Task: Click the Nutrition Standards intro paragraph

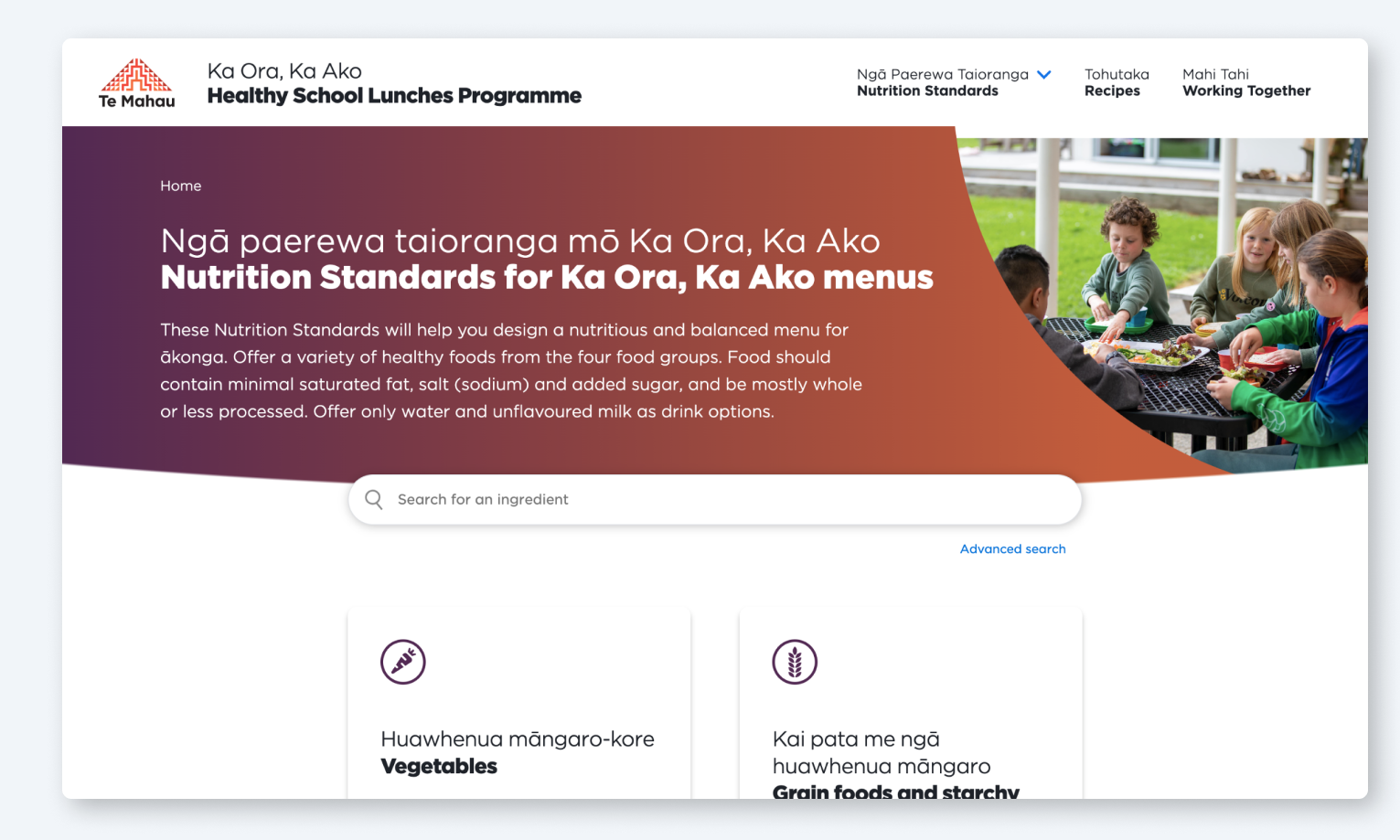Action: click(x=511, y=370)
